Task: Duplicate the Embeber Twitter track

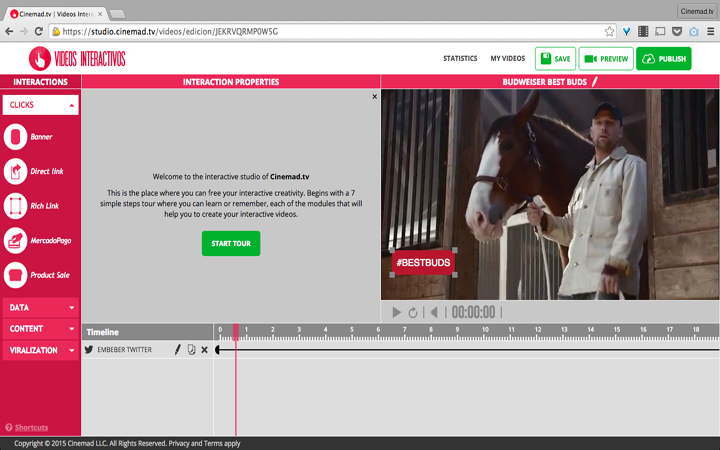Action: 191,350
